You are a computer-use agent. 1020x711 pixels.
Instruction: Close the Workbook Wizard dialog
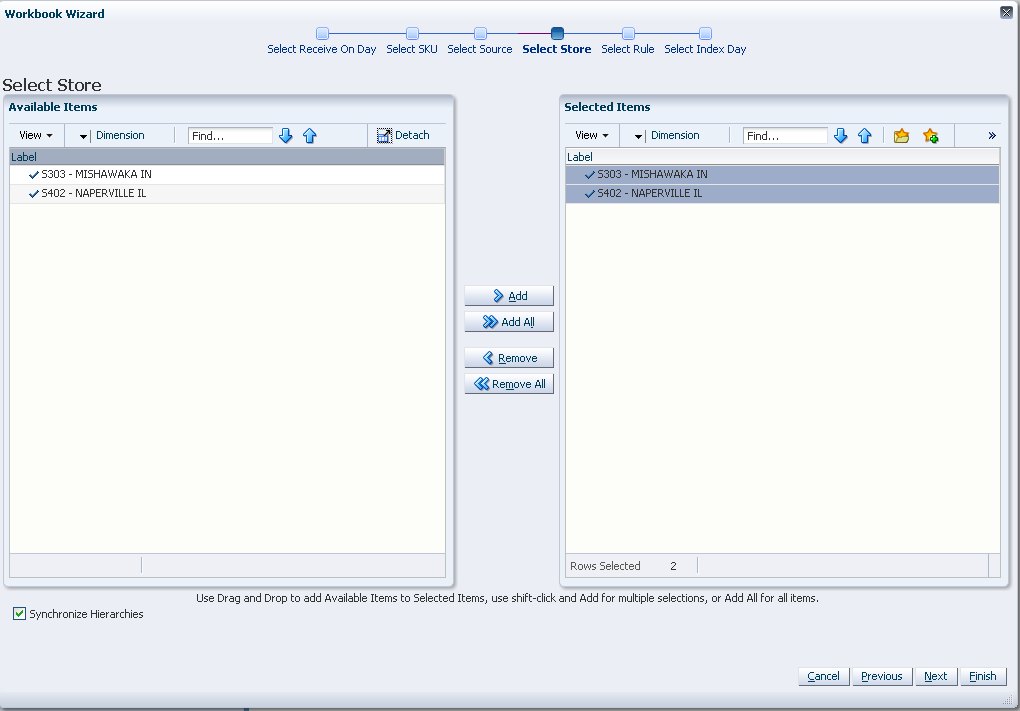(x=1006, y=13)
